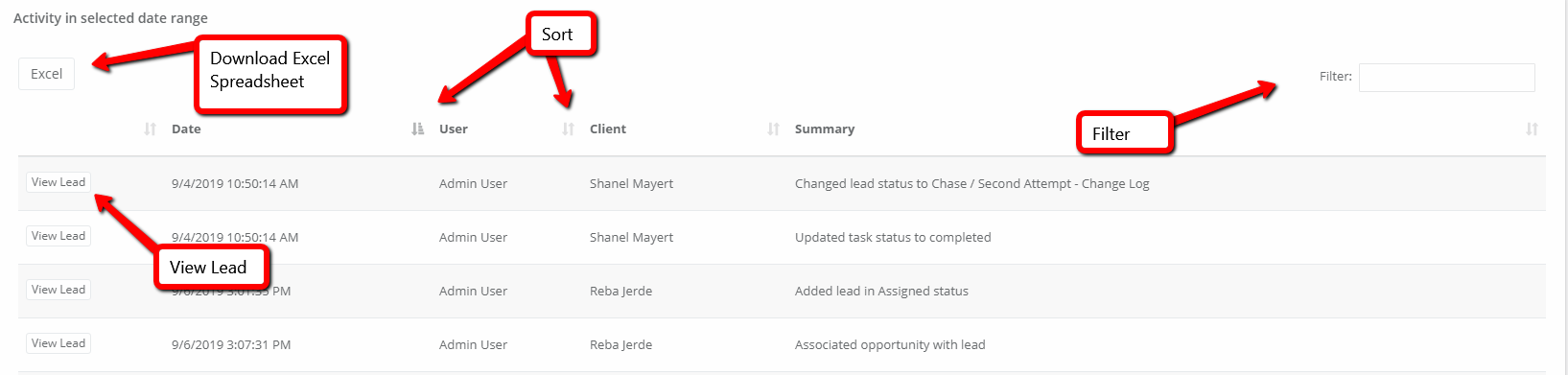The image size is (1568, 375).
Task: Select the Summary column header label
Action: point(825,129)
